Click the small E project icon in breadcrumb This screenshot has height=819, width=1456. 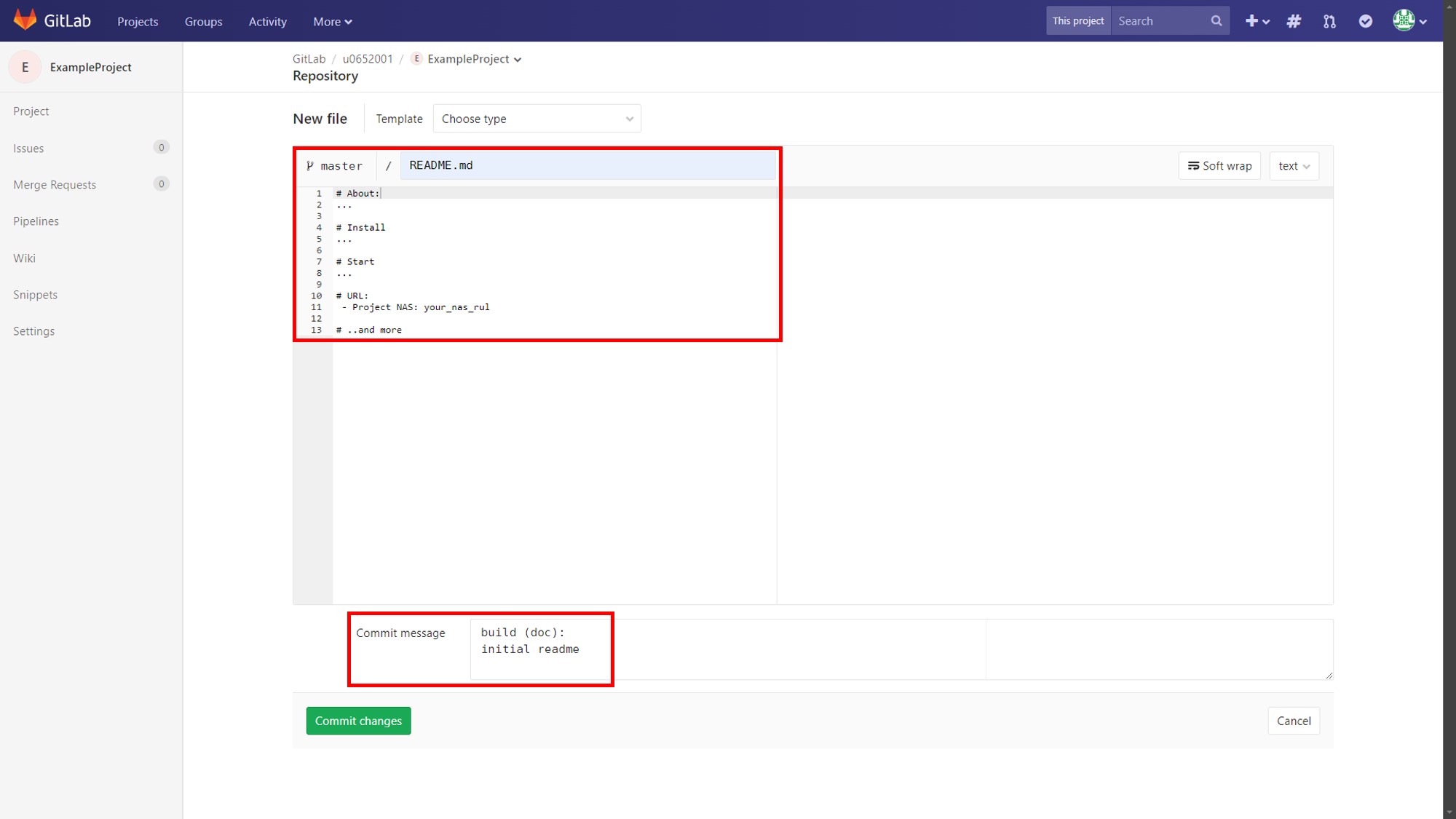point(416,59)
